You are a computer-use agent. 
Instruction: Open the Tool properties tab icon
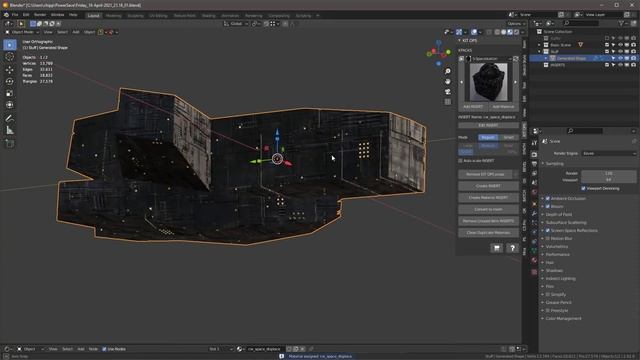pos(534,142)
